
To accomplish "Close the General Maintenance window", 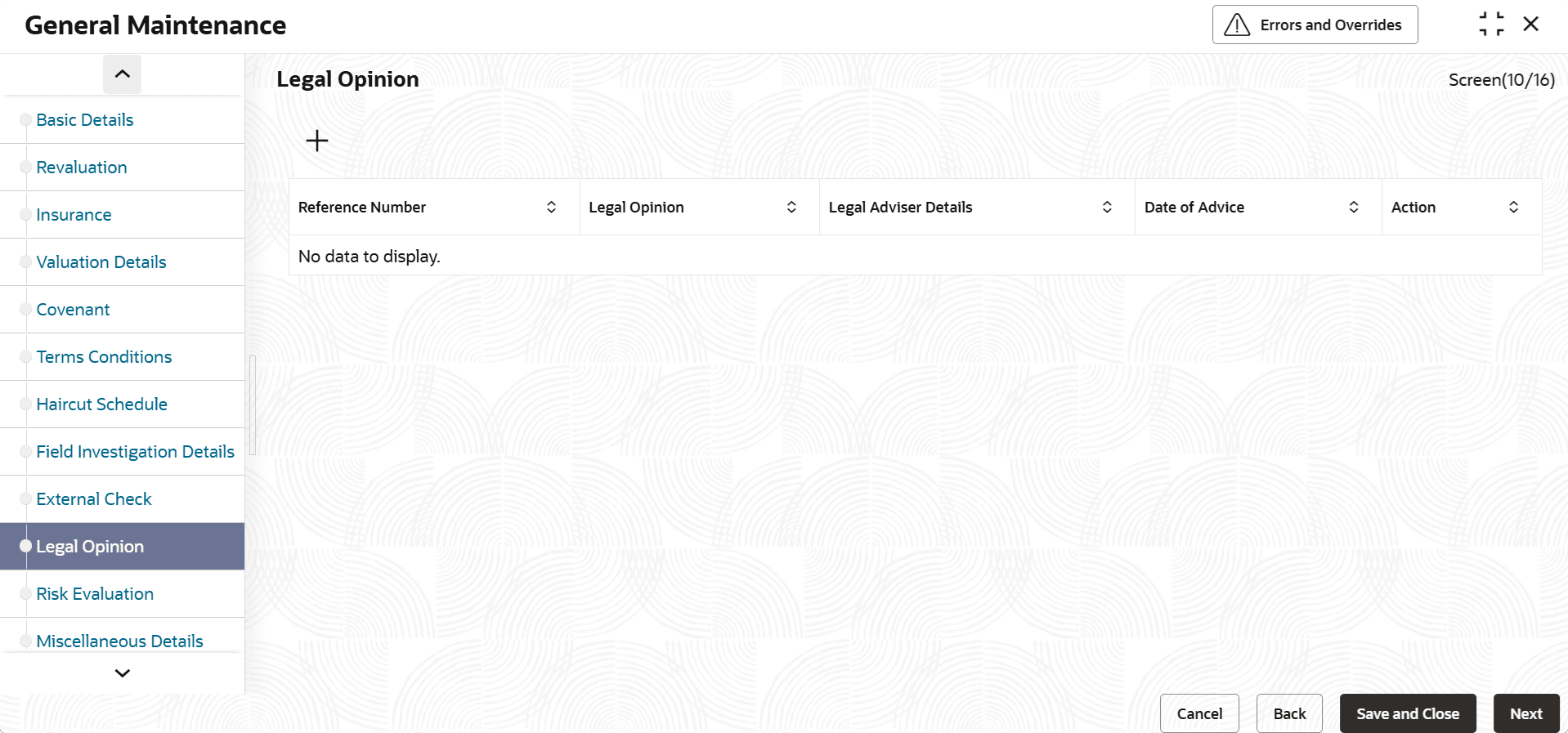I will (1531, 25).
